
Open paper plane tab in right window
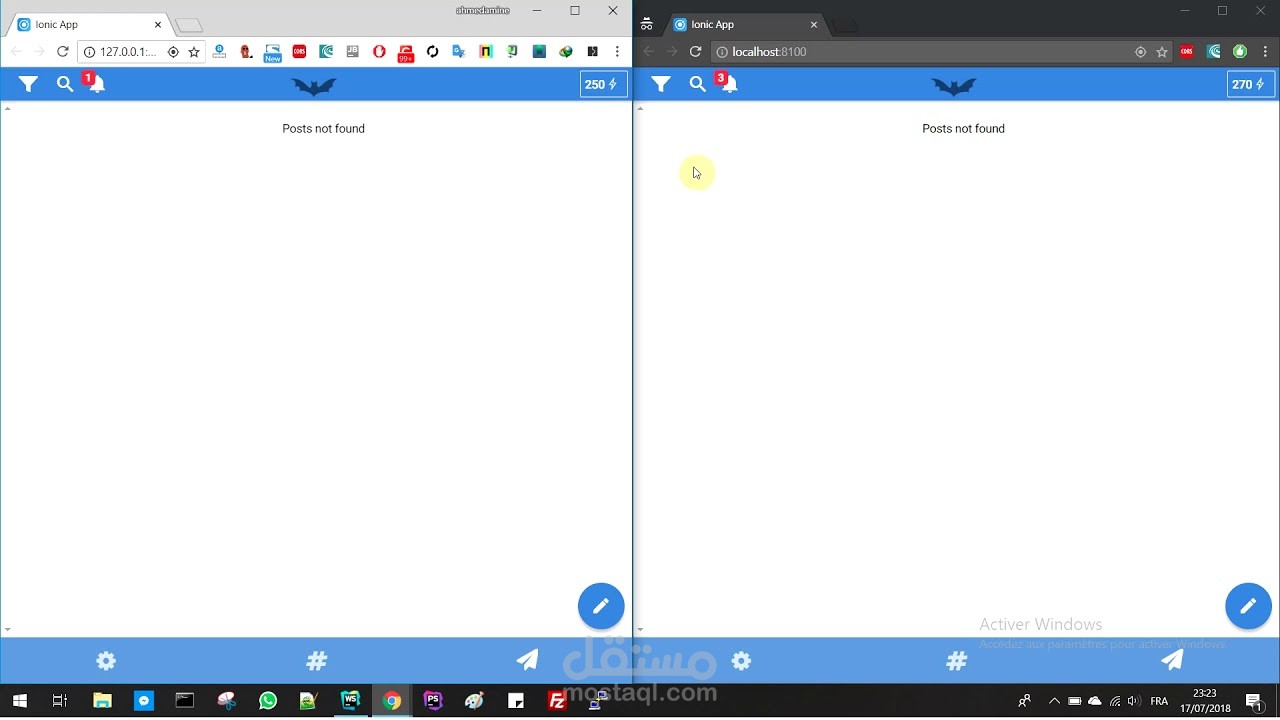(x=1172, y=660)
